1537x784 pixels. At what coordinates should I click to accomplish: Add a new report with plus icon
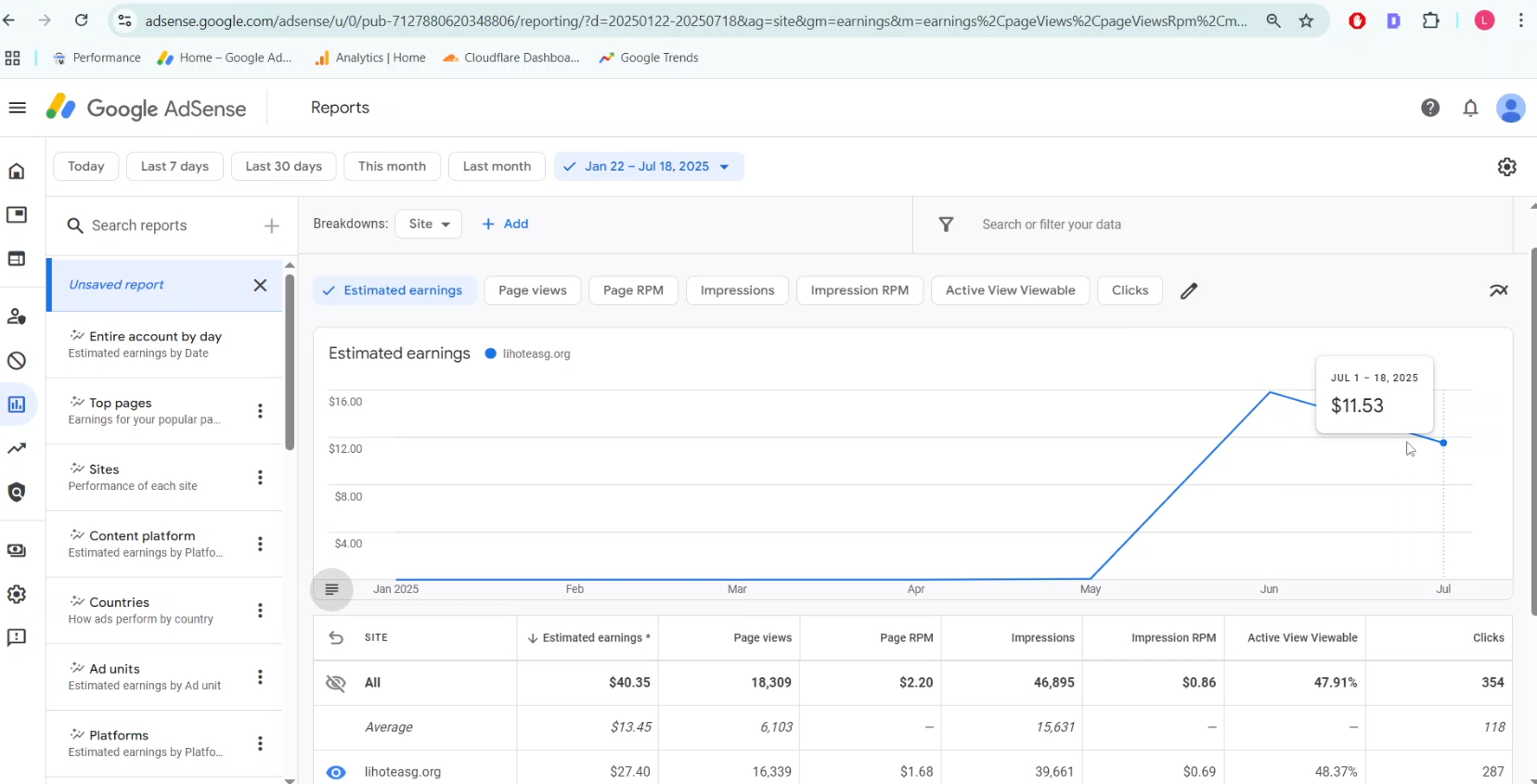click(x=272, y=225)
